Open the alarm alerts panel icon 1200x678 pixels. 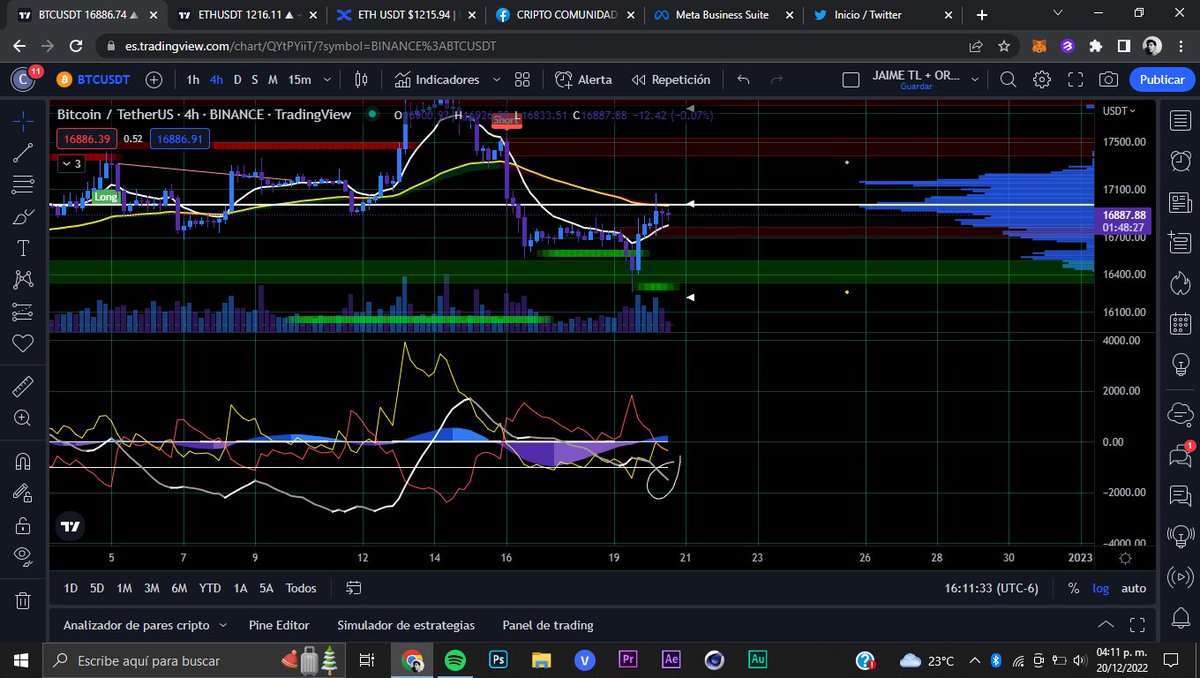(x=1180, y=159)
